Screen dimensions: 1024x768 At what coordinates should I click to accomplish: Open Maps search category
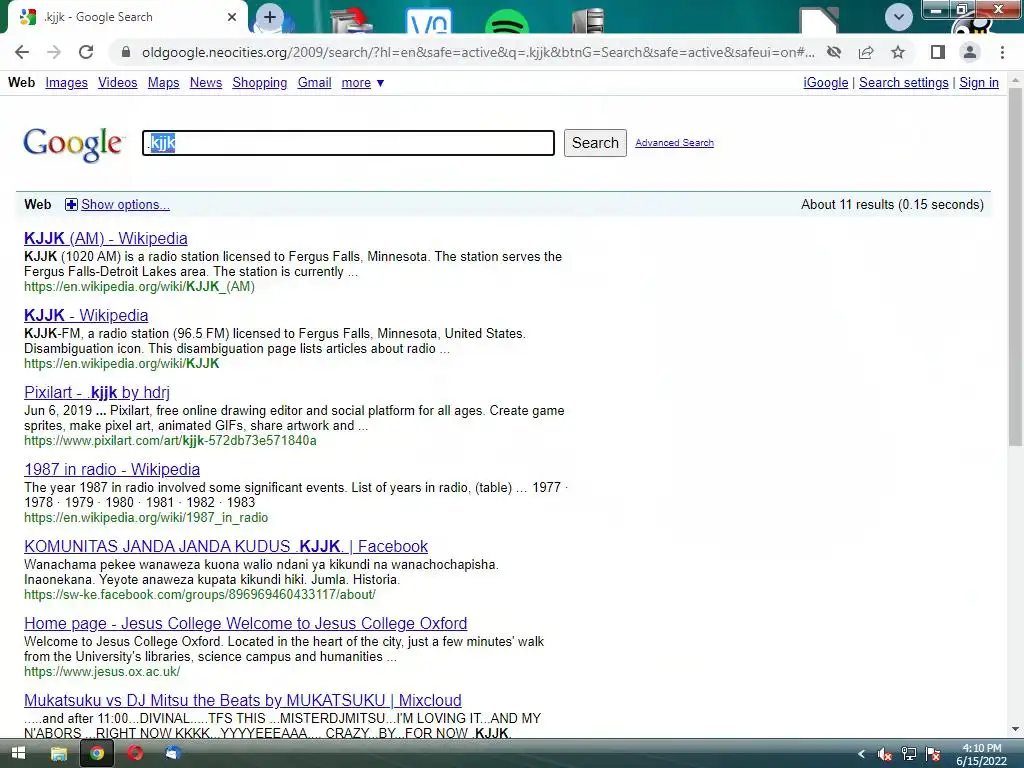point(163,83)
